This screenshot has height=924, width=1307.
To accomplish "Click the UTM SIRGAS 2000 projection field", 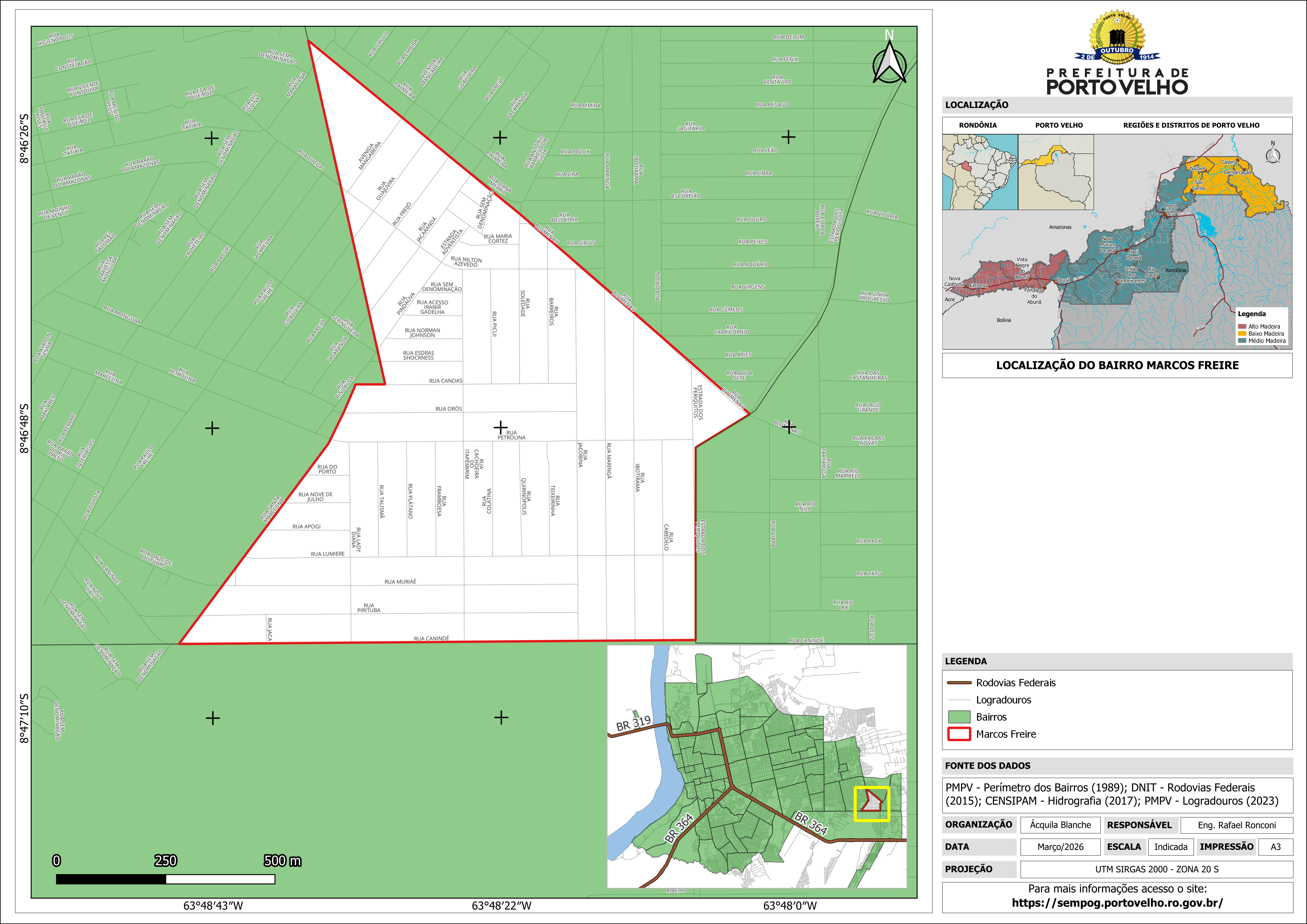I will point(1156,869).
